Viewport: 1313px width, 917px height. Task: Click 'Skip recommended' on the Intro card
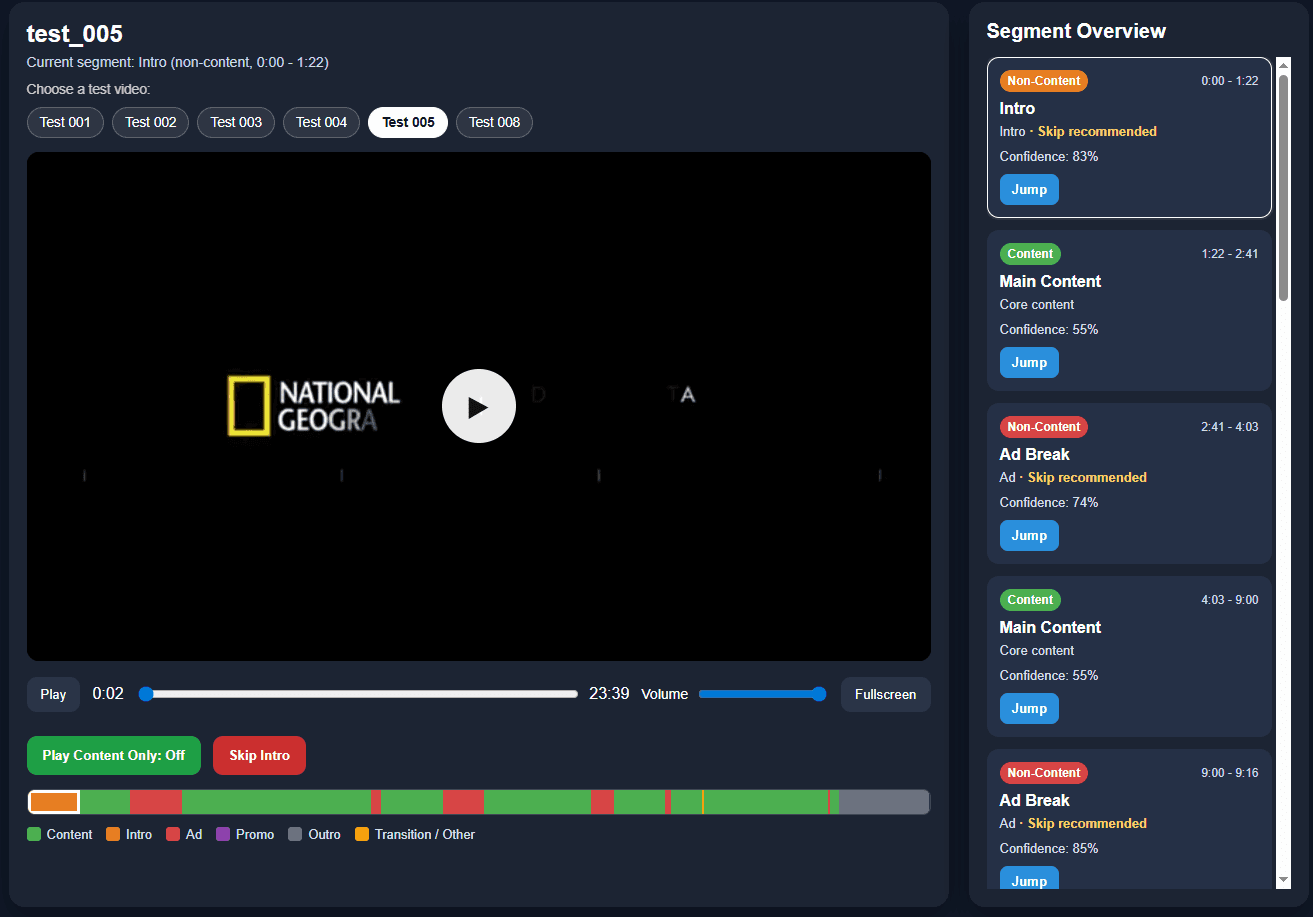click(1097, 131)
